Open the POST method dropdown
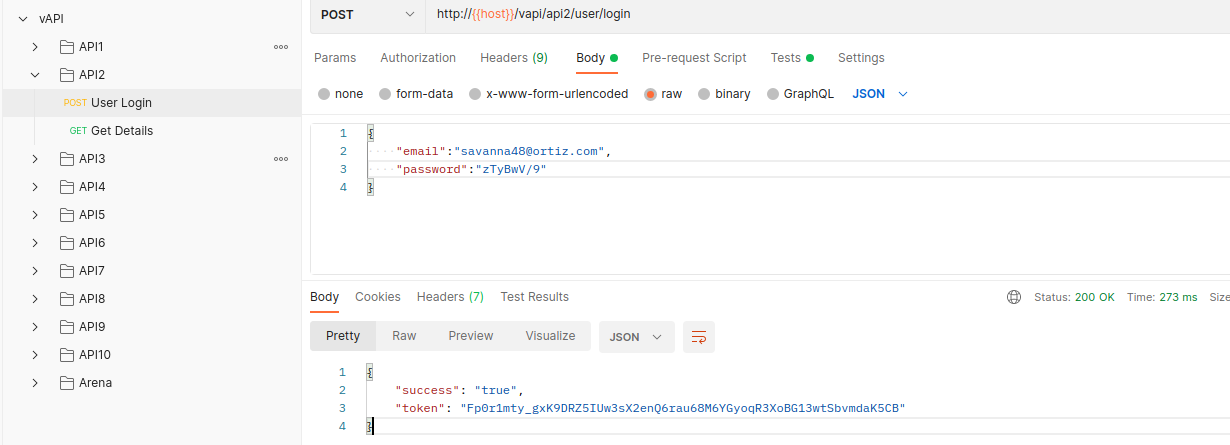 click(x=367, y=14)
